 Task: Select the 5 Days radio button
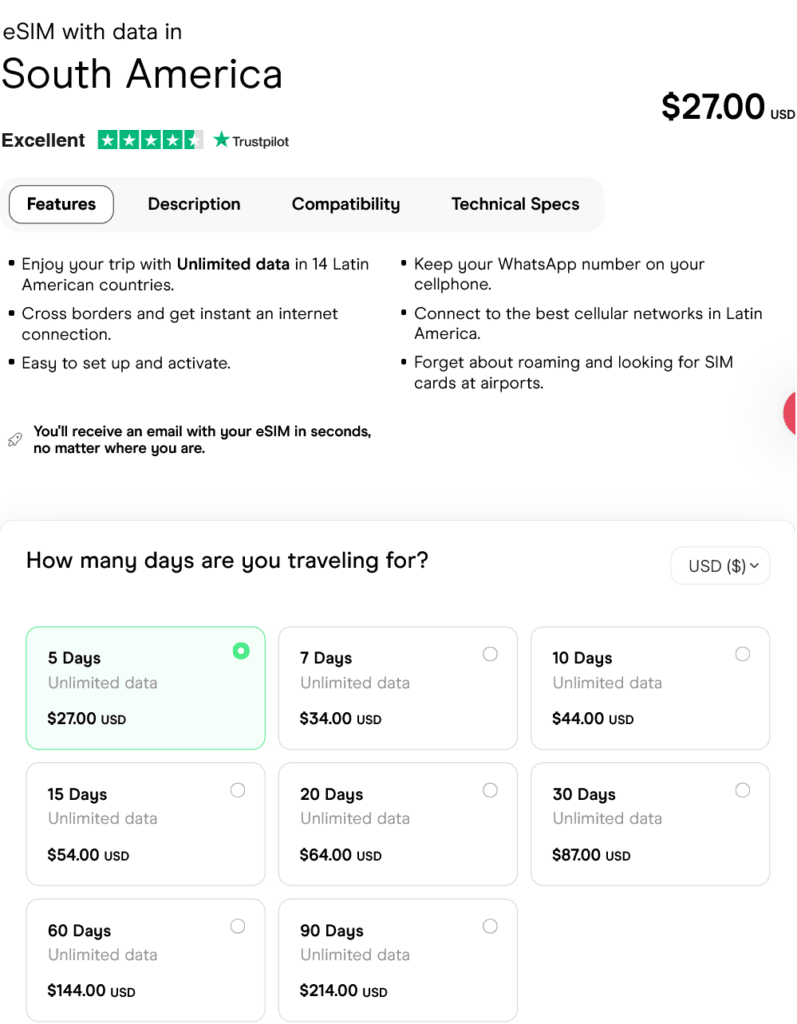click(241, 651)
